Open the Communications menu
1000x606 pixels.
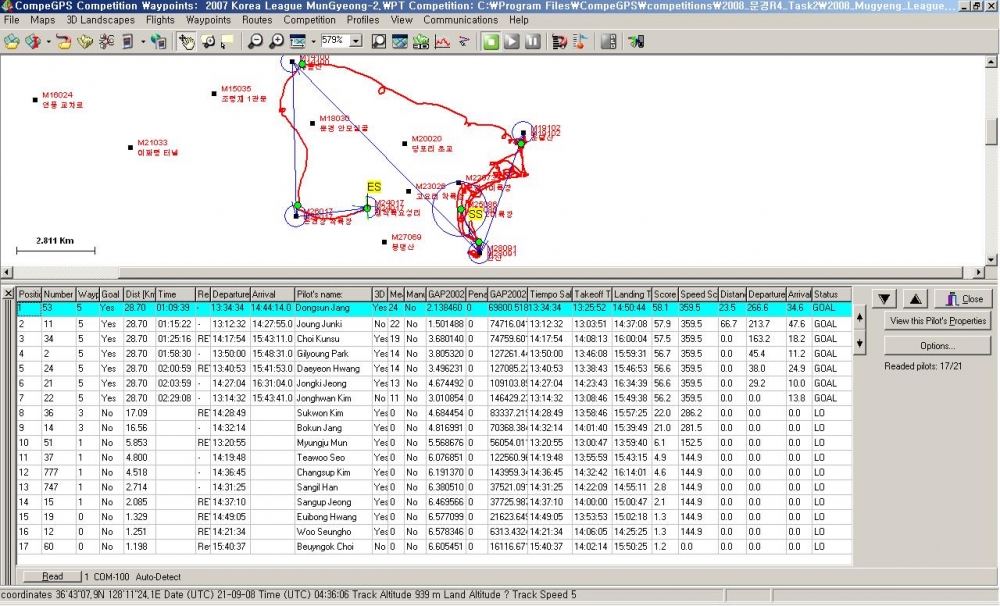click(460, 20)
